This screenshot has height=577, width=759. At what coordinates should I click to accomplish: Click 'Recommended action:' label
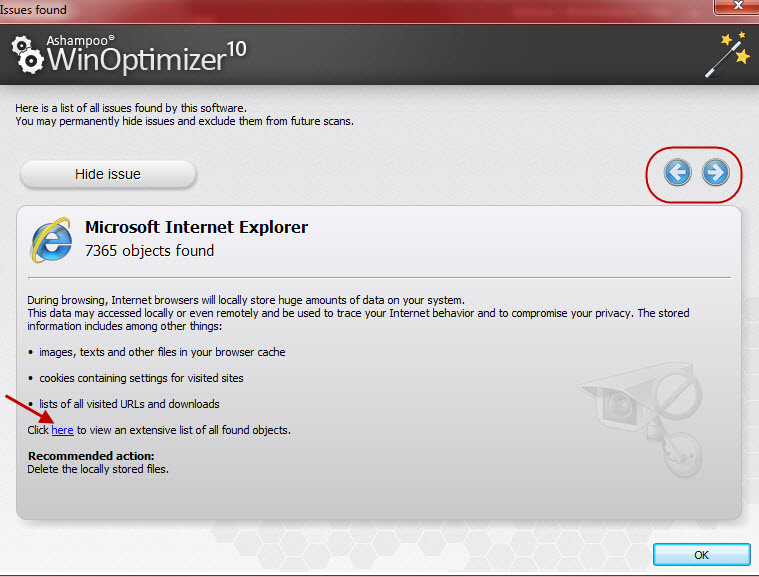91,456
